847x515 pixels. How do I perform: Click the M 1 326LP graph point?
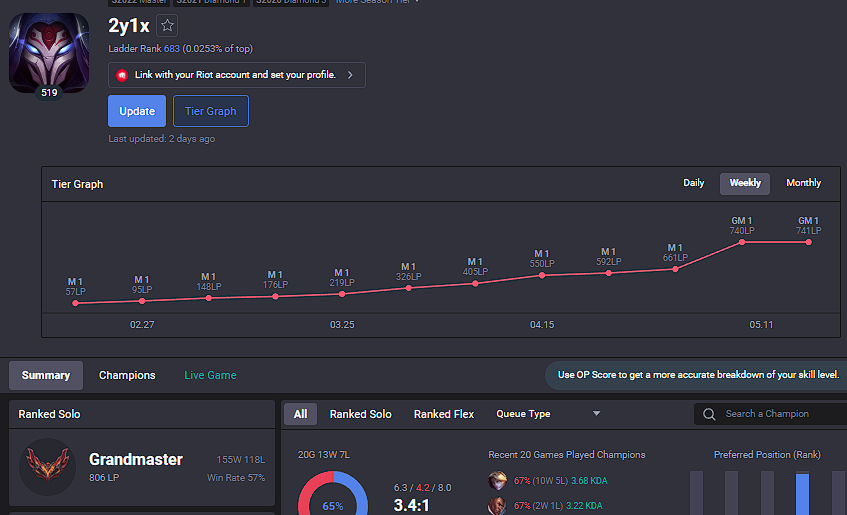click(x=408, y=288)
